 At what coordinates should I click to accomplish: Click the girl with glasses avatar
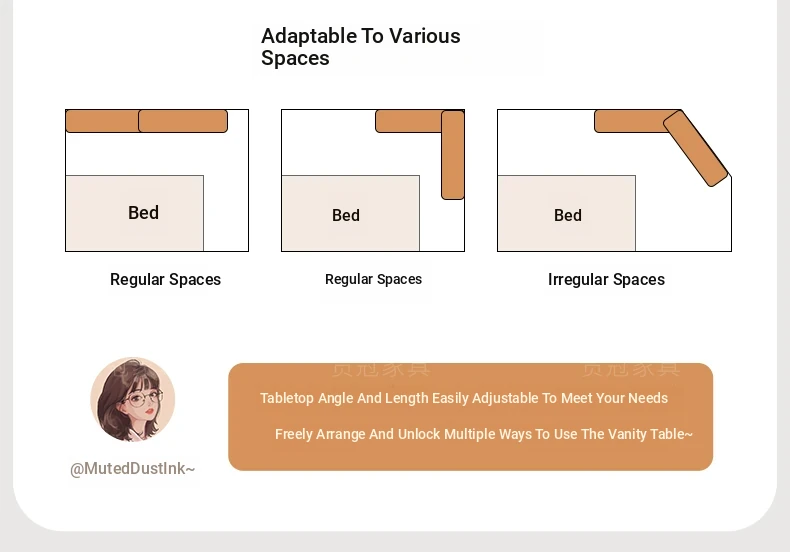(x=133, y=399)
